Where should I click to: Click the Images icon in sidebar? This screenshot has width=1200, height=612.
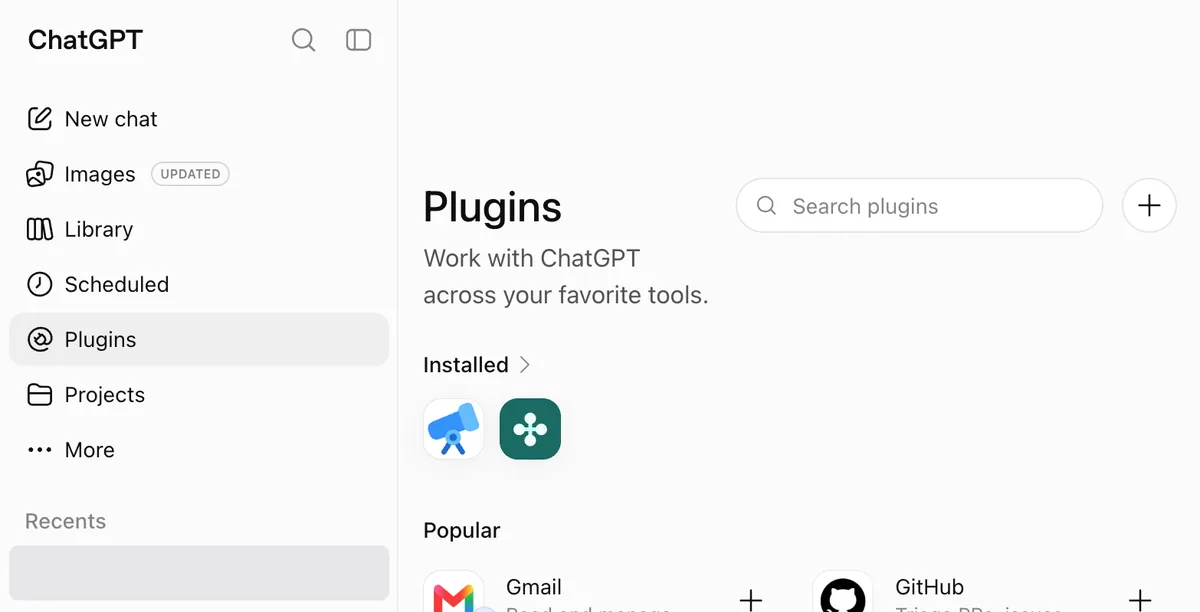pyautogui.click(x=39, y=174)
